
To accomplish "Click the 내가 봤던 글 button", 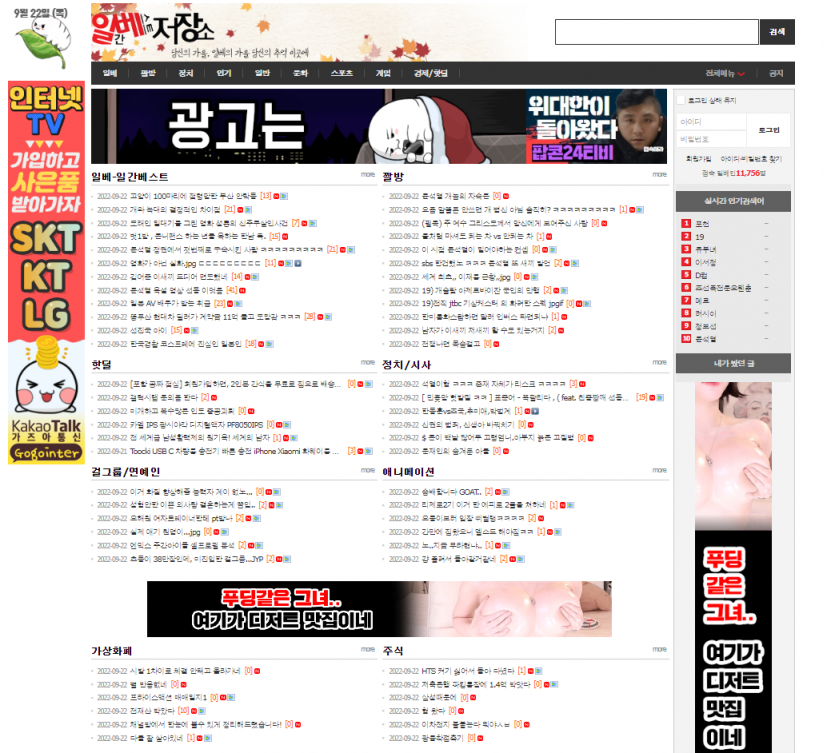I will 733,364.
